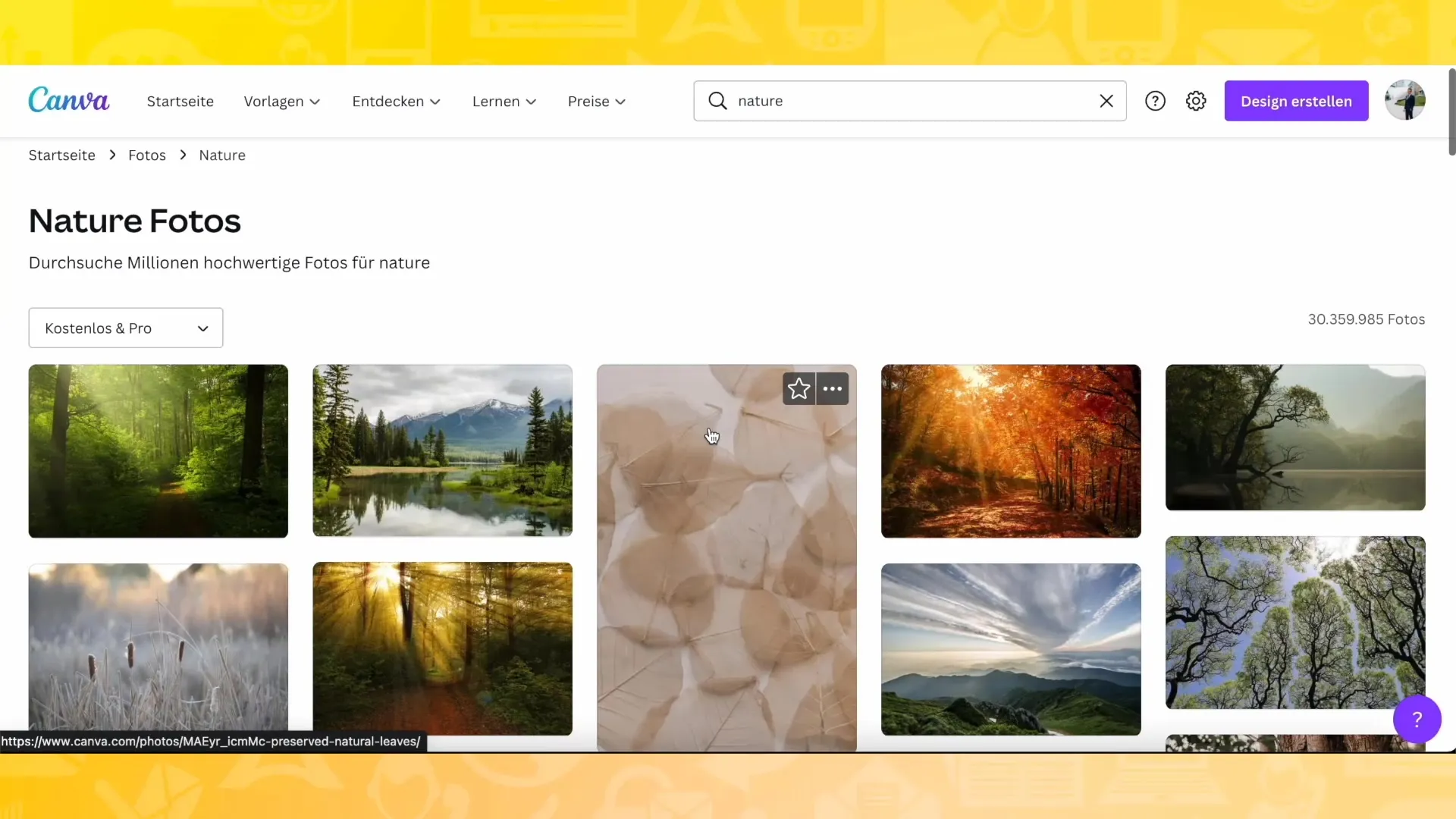Open the Startseite menu item
Viewport: 1456px width, 819px height.
pos(180,101)
